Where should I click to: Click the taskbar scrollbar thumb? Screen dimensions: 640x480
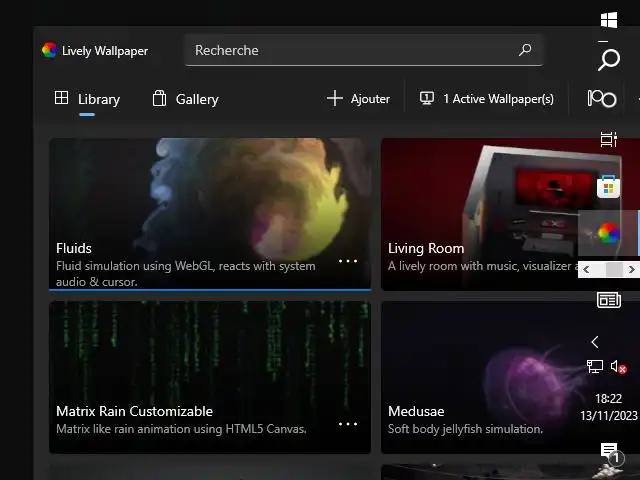614,269
